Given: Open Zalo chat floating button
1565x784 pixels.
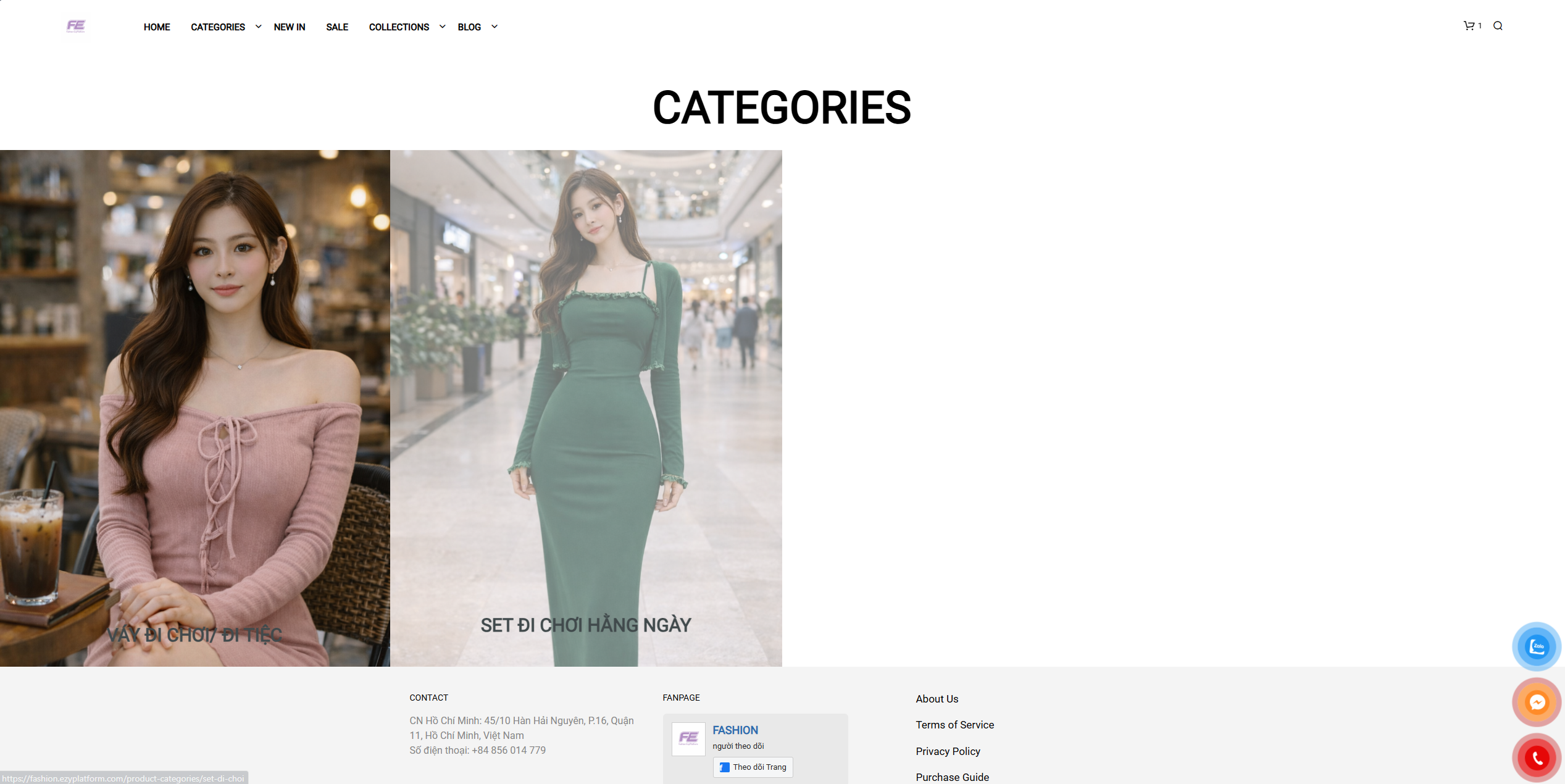Looking at the screenshot, I should pos(1536,646).
